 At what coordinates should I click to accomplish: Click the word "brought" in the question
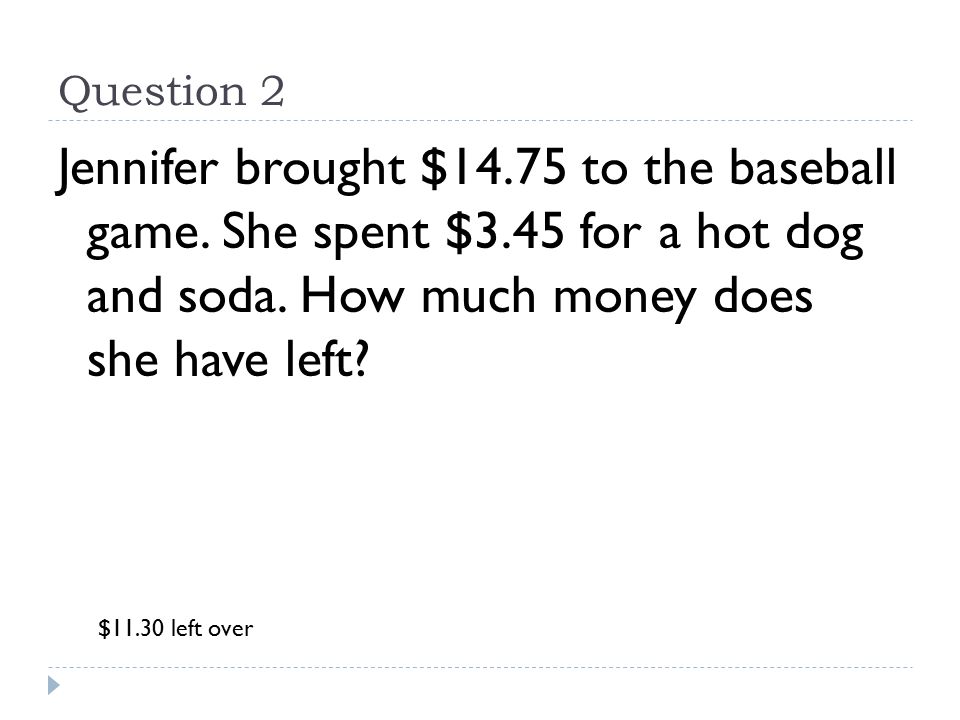click(x=320, y=170)
